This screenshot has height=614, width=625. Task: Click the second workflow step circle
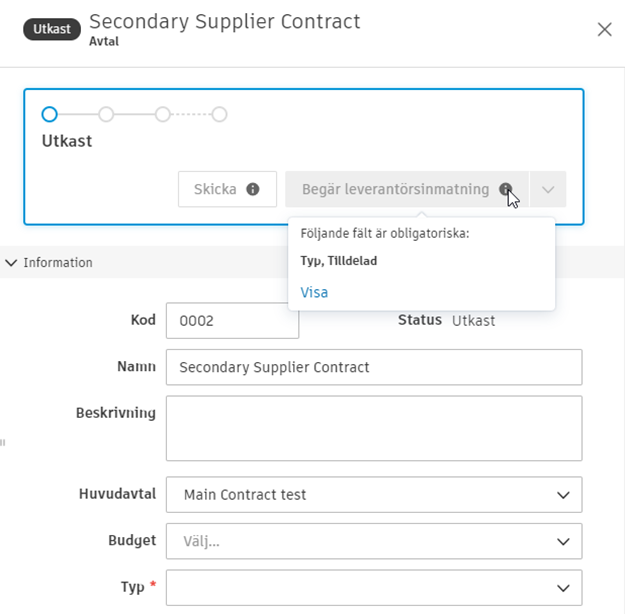click(x=106, y=114)
